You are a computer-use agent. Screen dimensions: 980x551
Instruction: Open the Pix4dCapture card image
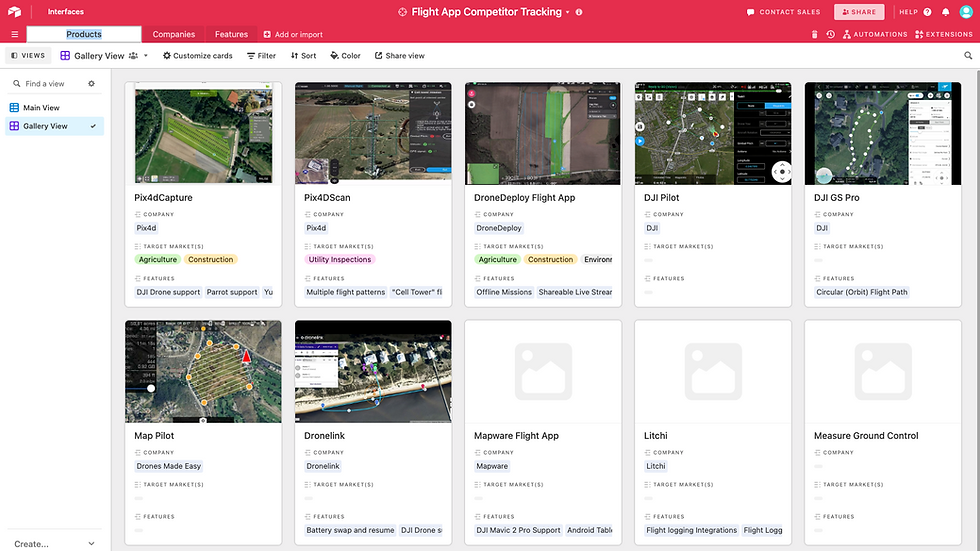pos(203,133)
